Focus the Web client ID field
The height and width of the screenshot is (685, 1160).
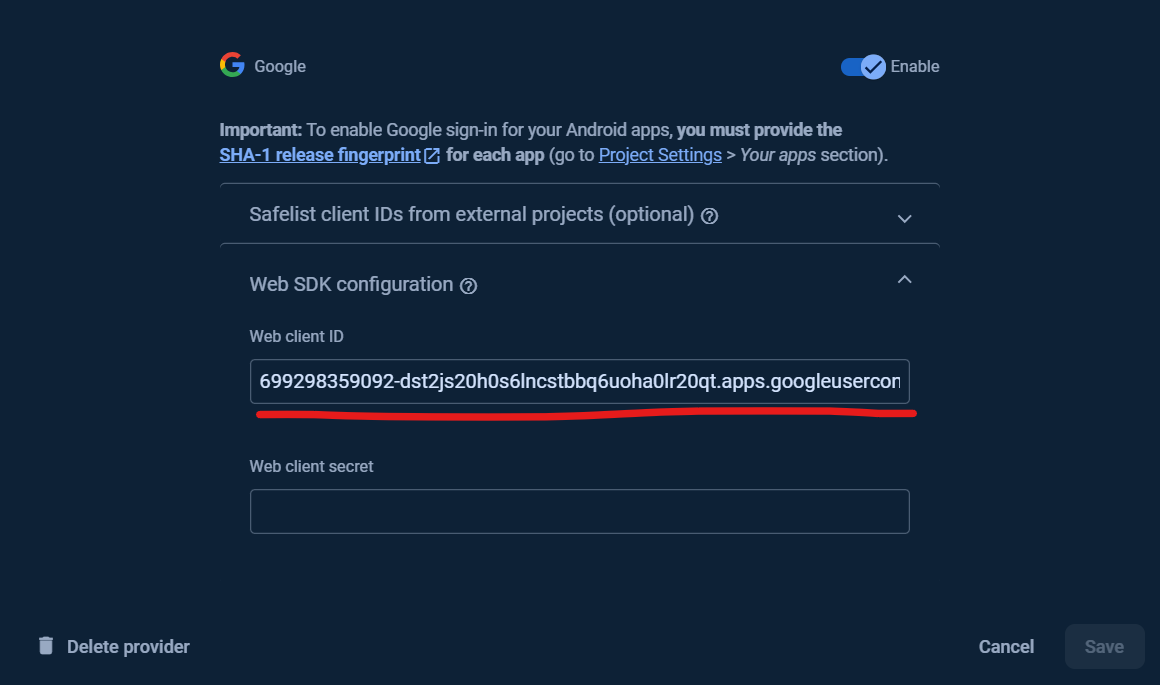tap(579, 381)
